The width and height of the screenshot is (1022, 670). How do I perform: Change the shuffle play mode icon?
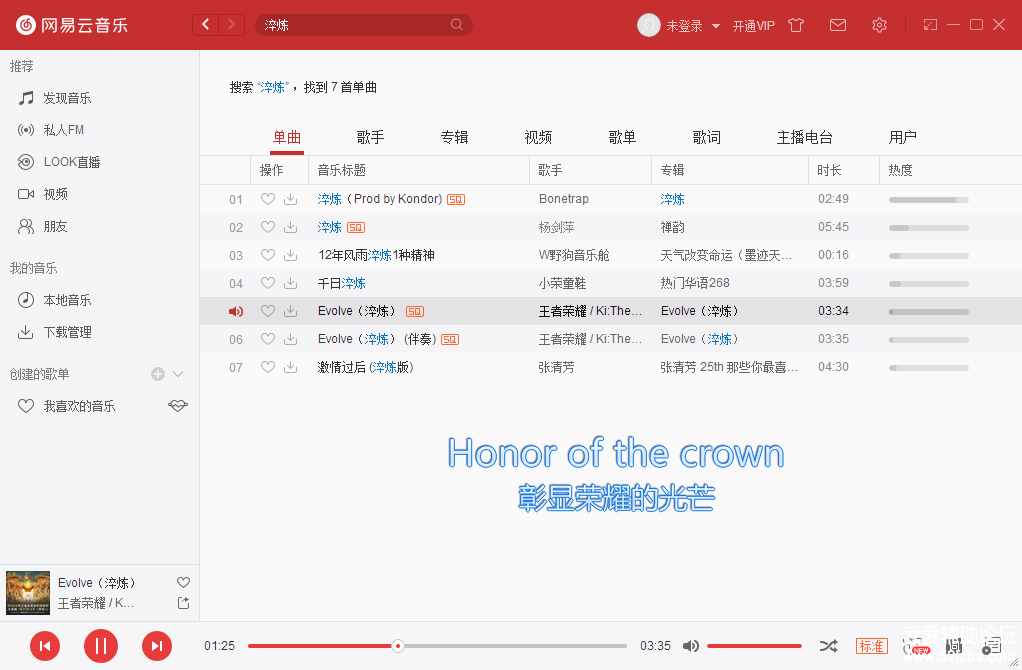click(x=828, y=646)
